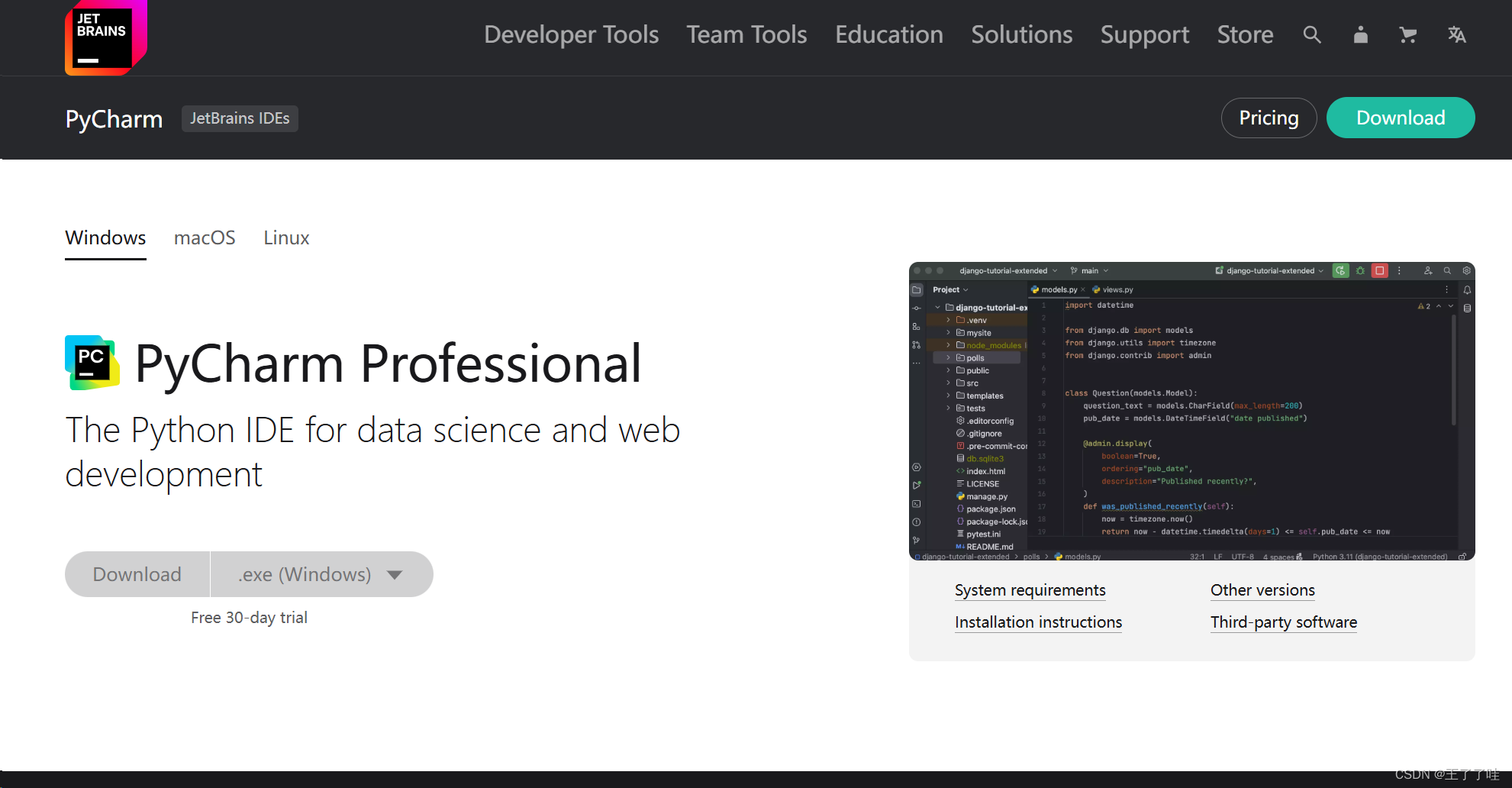The image size is (1512, 788).
Task: Open the Education menu
Action: pos(889,34)
